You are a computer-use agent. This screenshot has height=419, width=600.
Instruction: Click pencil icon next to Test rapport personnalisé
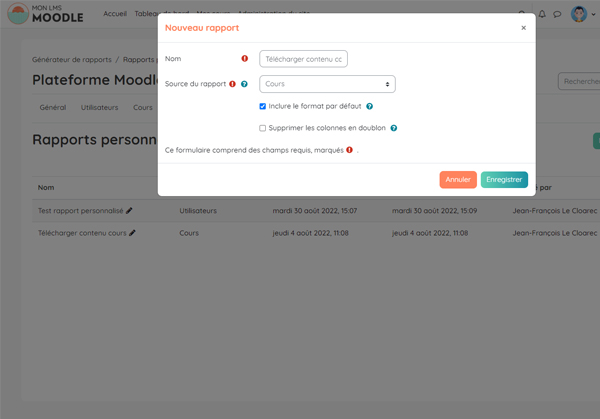click(129, 211)
